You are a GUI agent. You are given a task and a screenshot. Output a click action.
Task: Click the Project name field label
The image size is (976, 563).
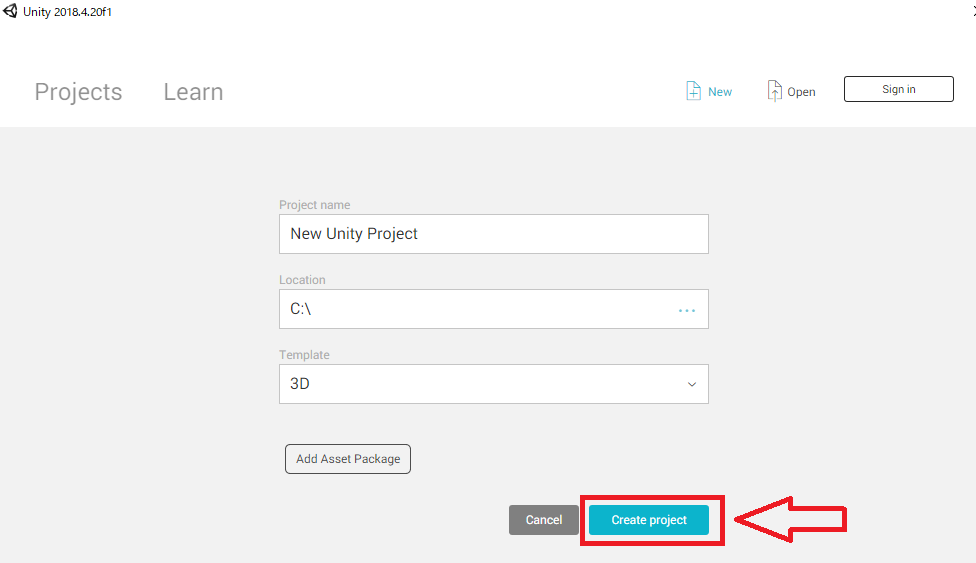[314, 205]
